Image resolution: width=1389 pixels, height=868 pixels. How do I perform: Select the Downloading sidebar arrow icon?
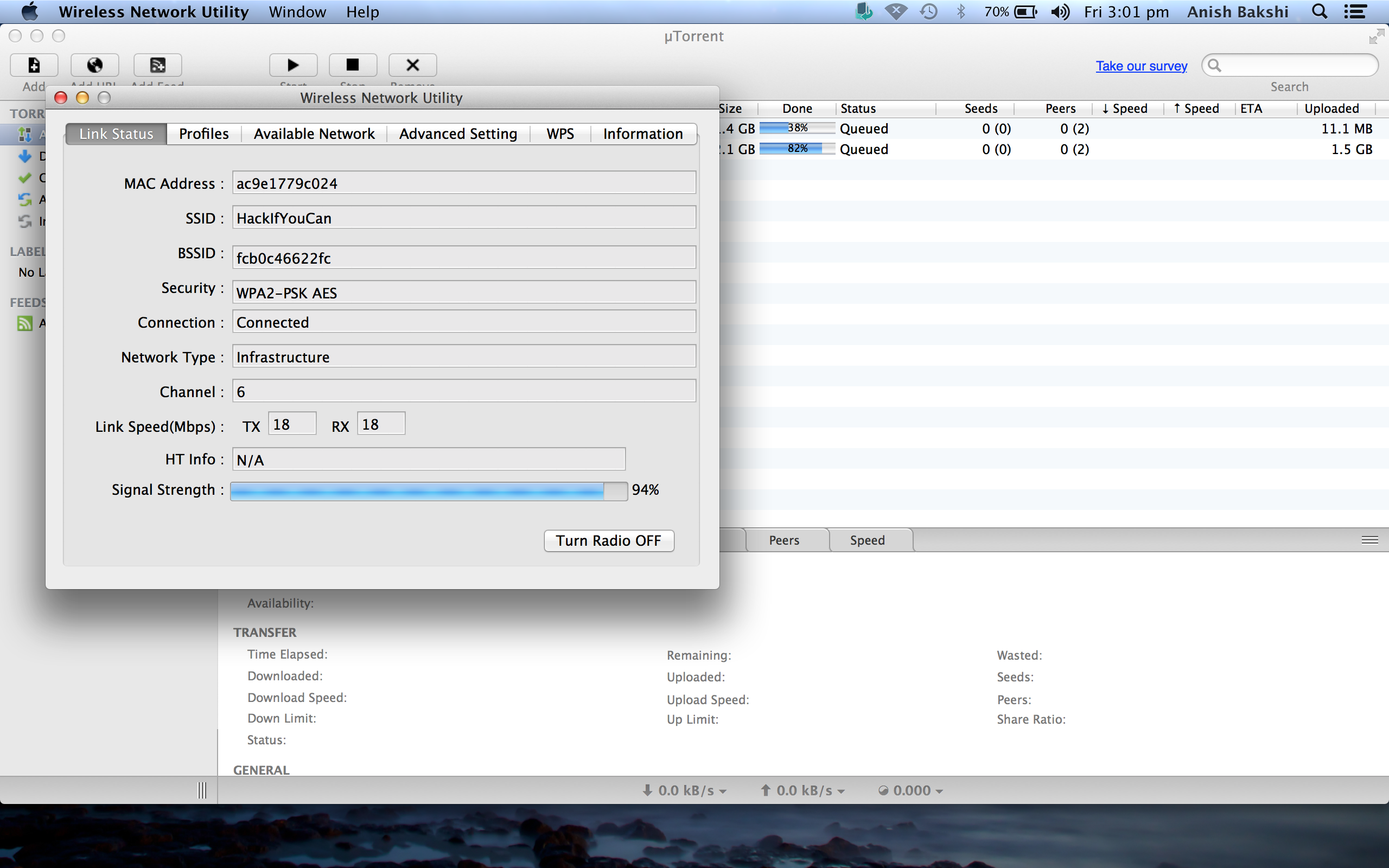tap(24, 156)
